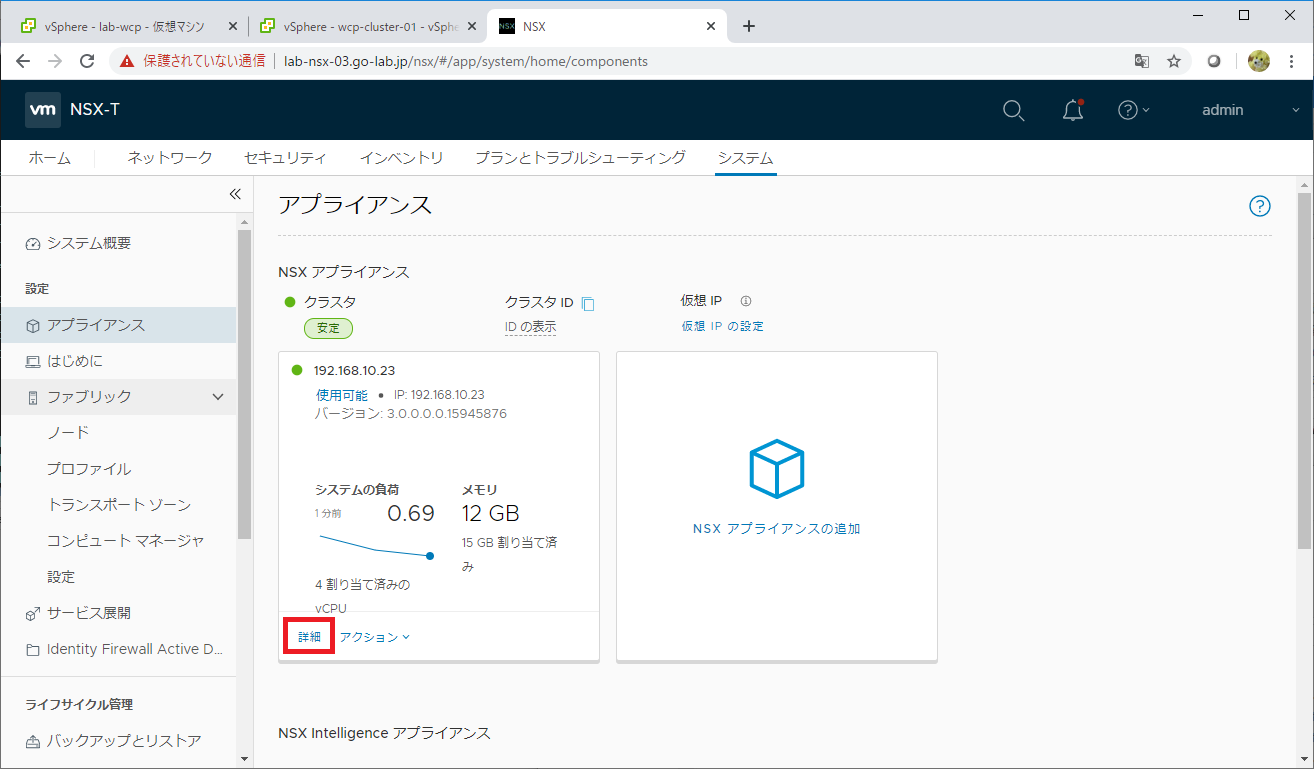Click the browser back arrow
This screenshot has height=769, width=1314.
(x=23, y=61)
